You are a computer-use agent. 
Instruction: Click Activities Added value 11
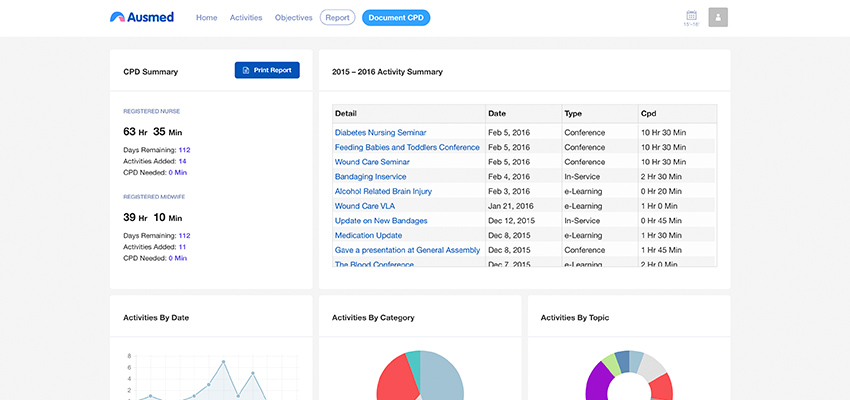[182, 247]
